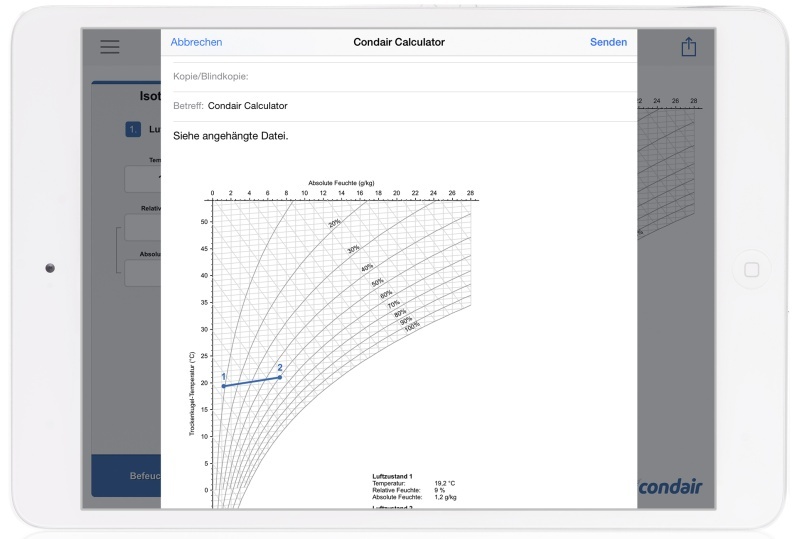Image resolution: width=800 pixels, height=539 pixels.
Task: Click the Temperatur value 19,2 °C
Action: [x=445, y=483]
